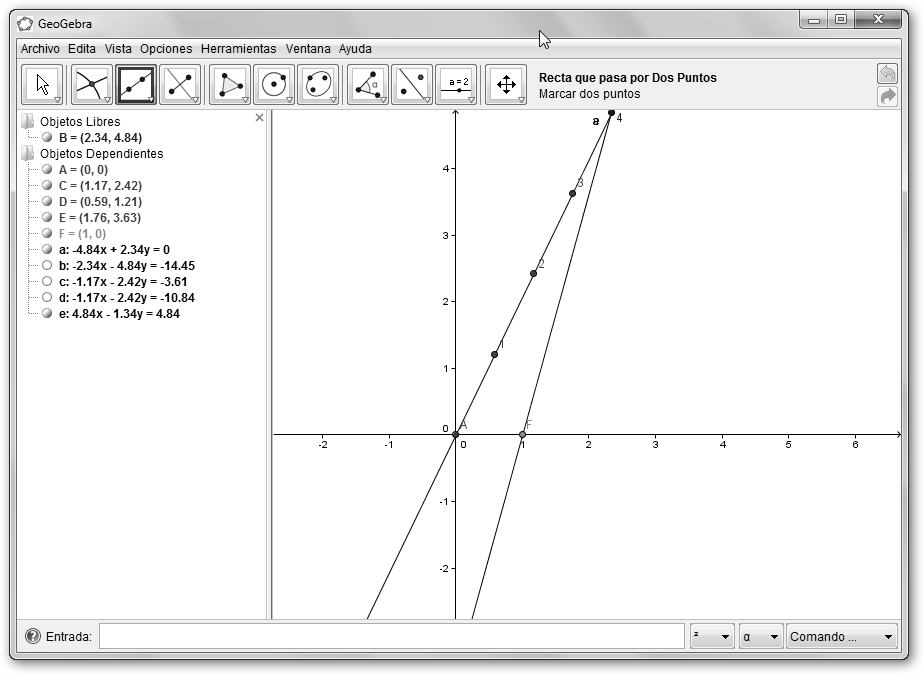This screenshot has width=923, height=674.
Task: Show hidden line b in algebra view
Action: (x=47, y=266)
